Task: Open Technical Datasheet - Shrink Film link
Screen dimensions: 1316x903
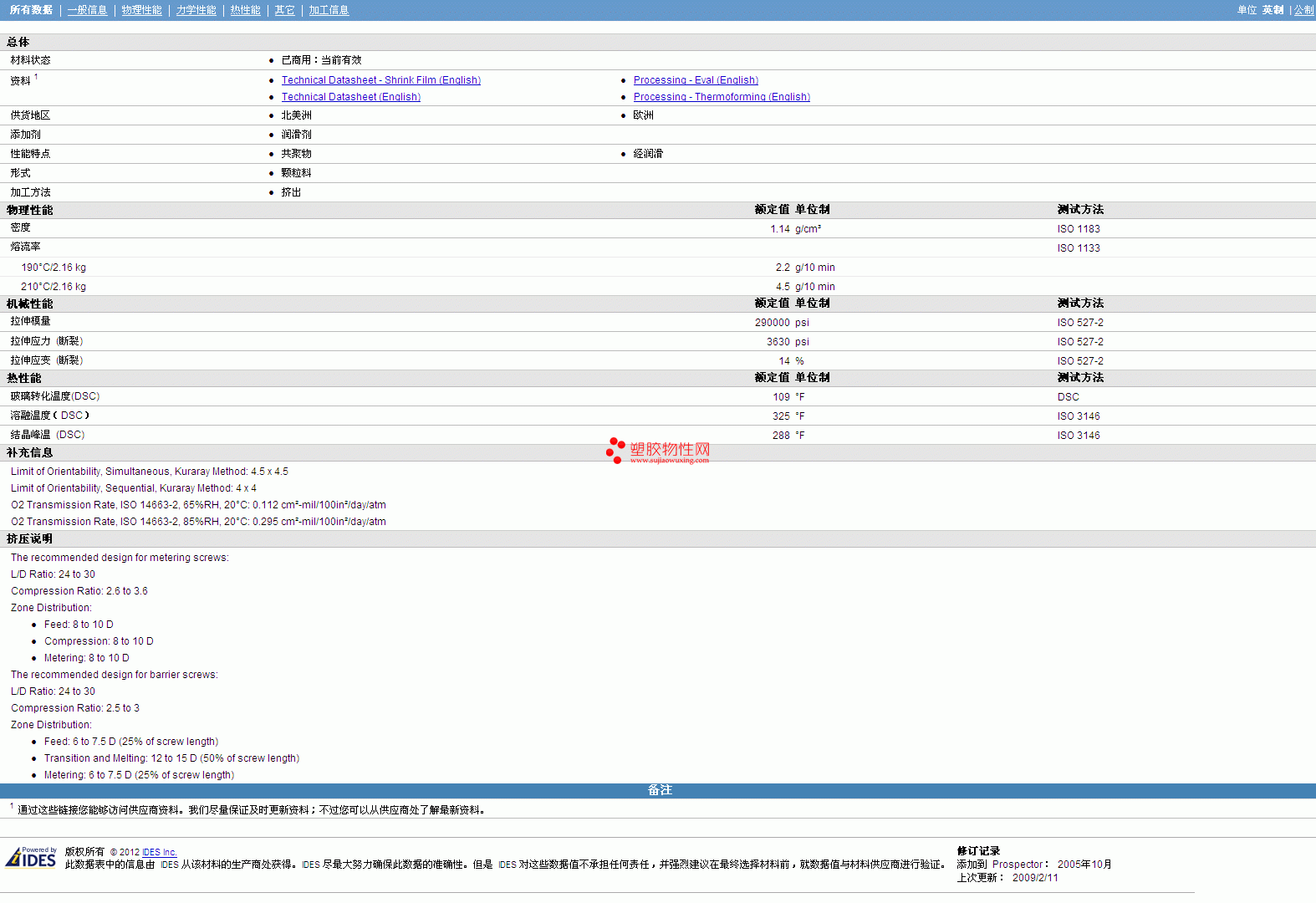Action: tap(380, 80)
